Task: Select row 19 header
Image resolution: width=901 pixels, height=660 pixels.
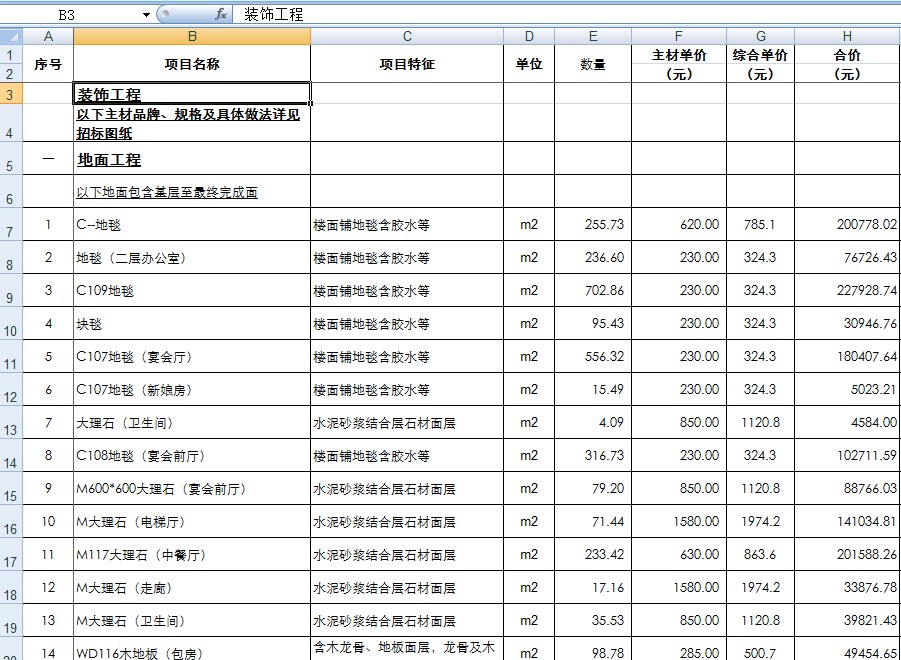Action: [11, 620]
